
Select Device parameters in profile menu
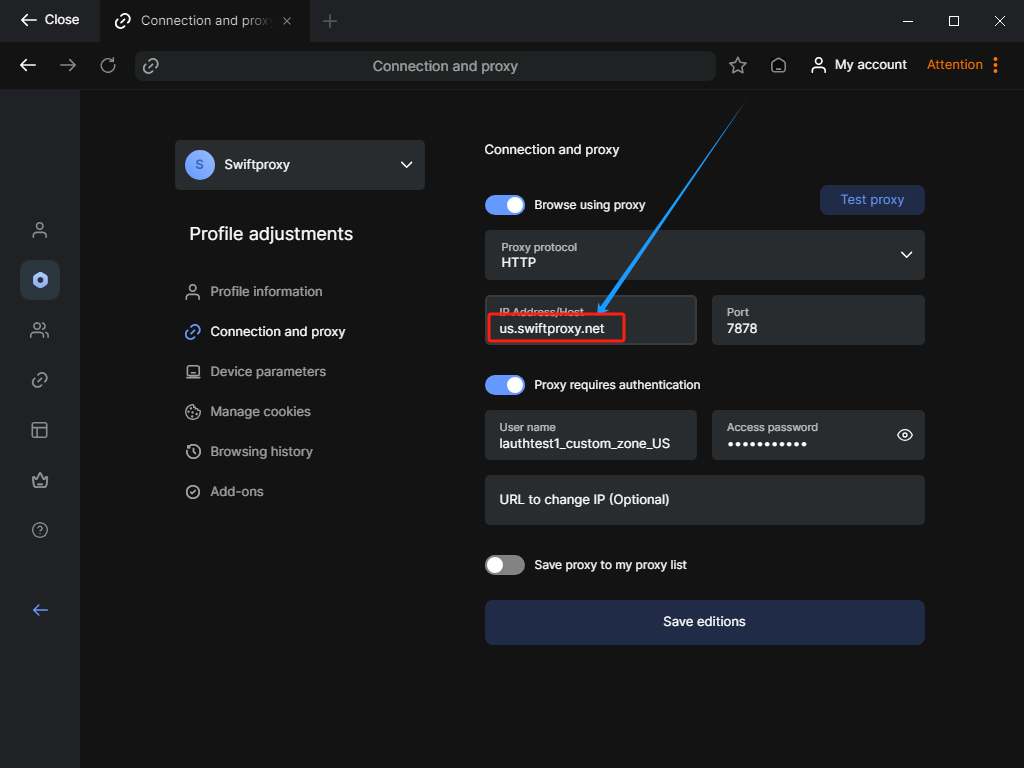pos(268,372)
